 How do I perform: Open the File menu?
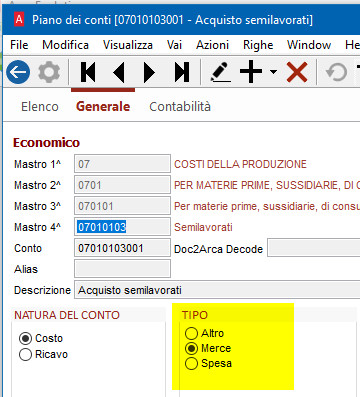coord(19,45)
